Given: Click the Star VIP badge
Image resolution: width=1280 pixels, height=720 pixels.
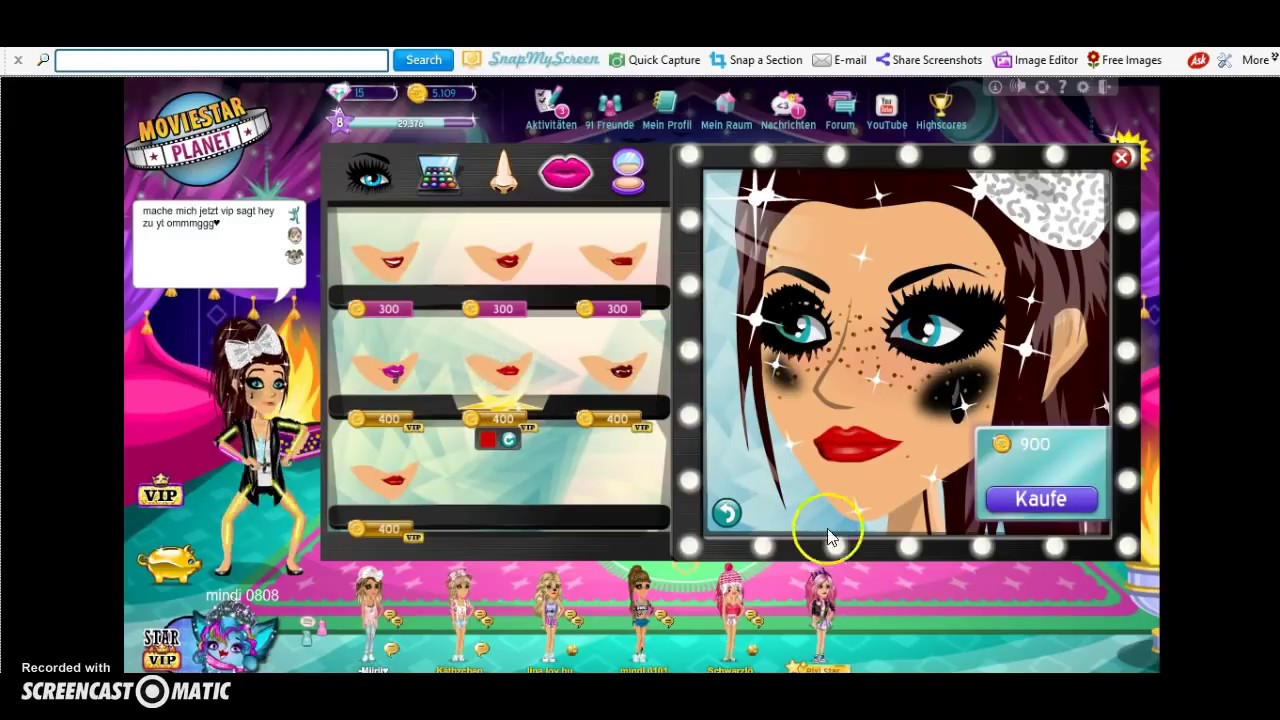Looking at the screenshot, I should [x=161, y=647].
